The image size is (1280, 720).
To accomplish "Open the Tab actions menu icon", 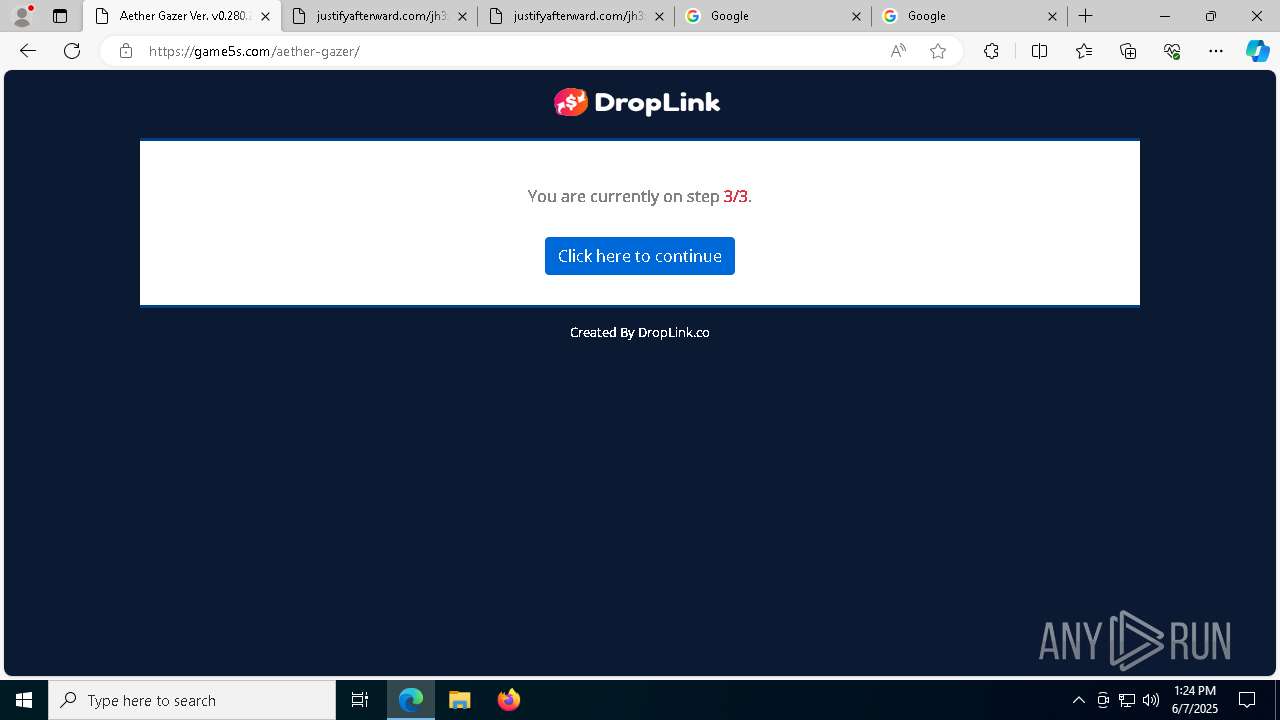I will pyautogui.click(x=60, y=16).
